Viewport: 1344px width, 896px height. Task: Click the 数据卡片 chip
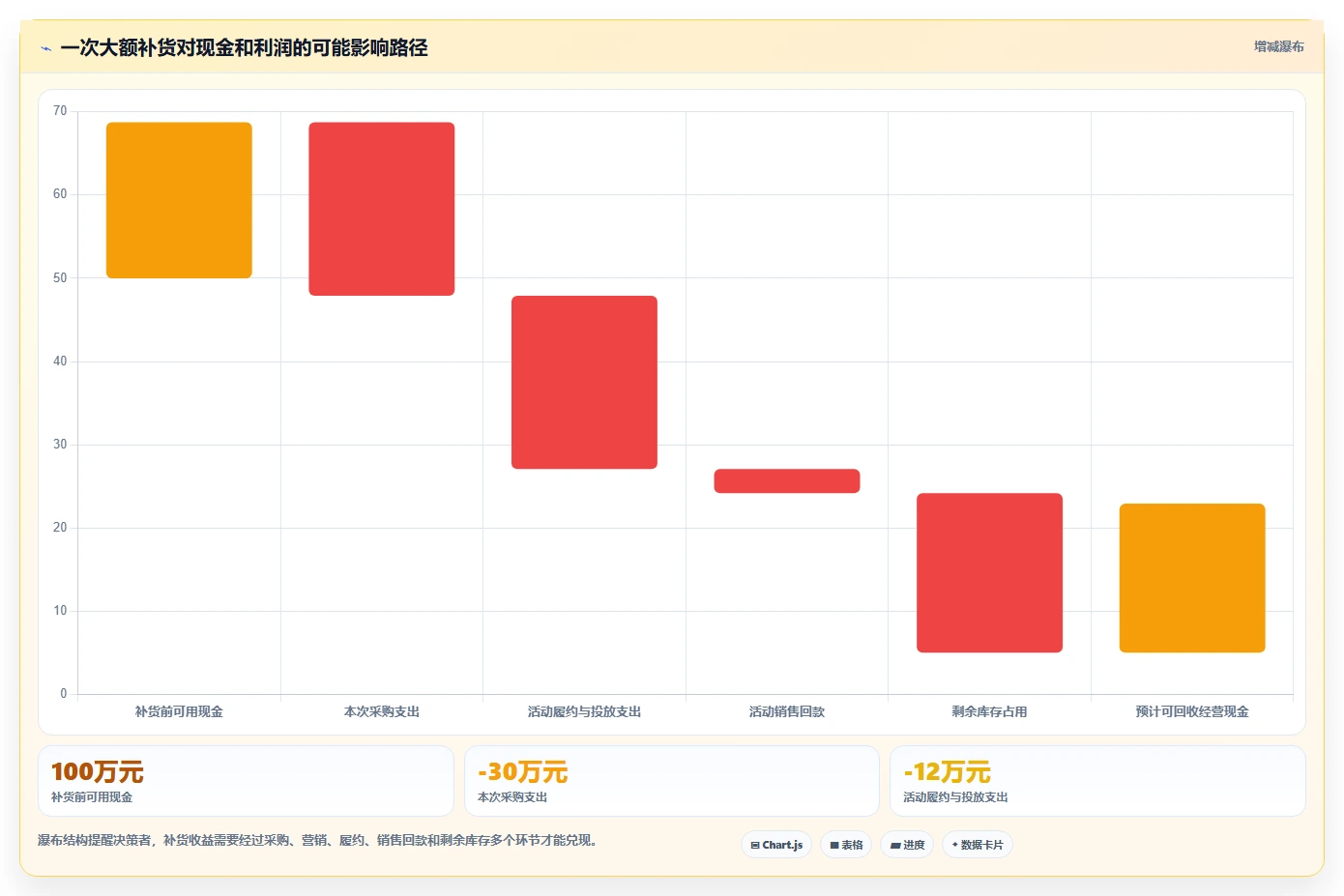tap(978, 845)
